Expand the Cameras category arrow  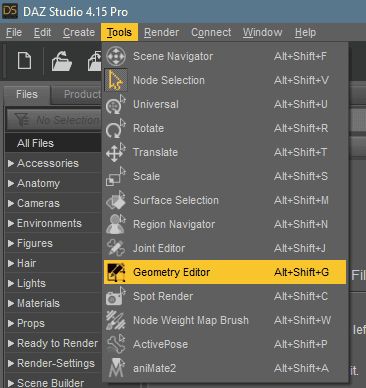tap(11, 203)
